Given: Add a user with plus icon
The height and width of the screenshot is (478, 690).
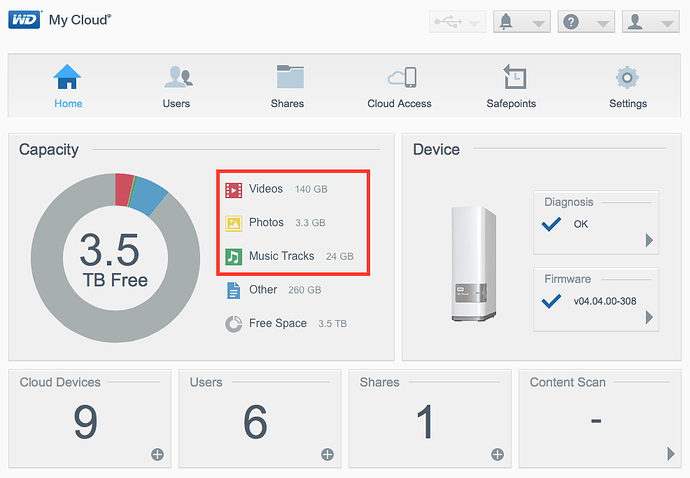Looking at the screenshot, I should point(327,454).
